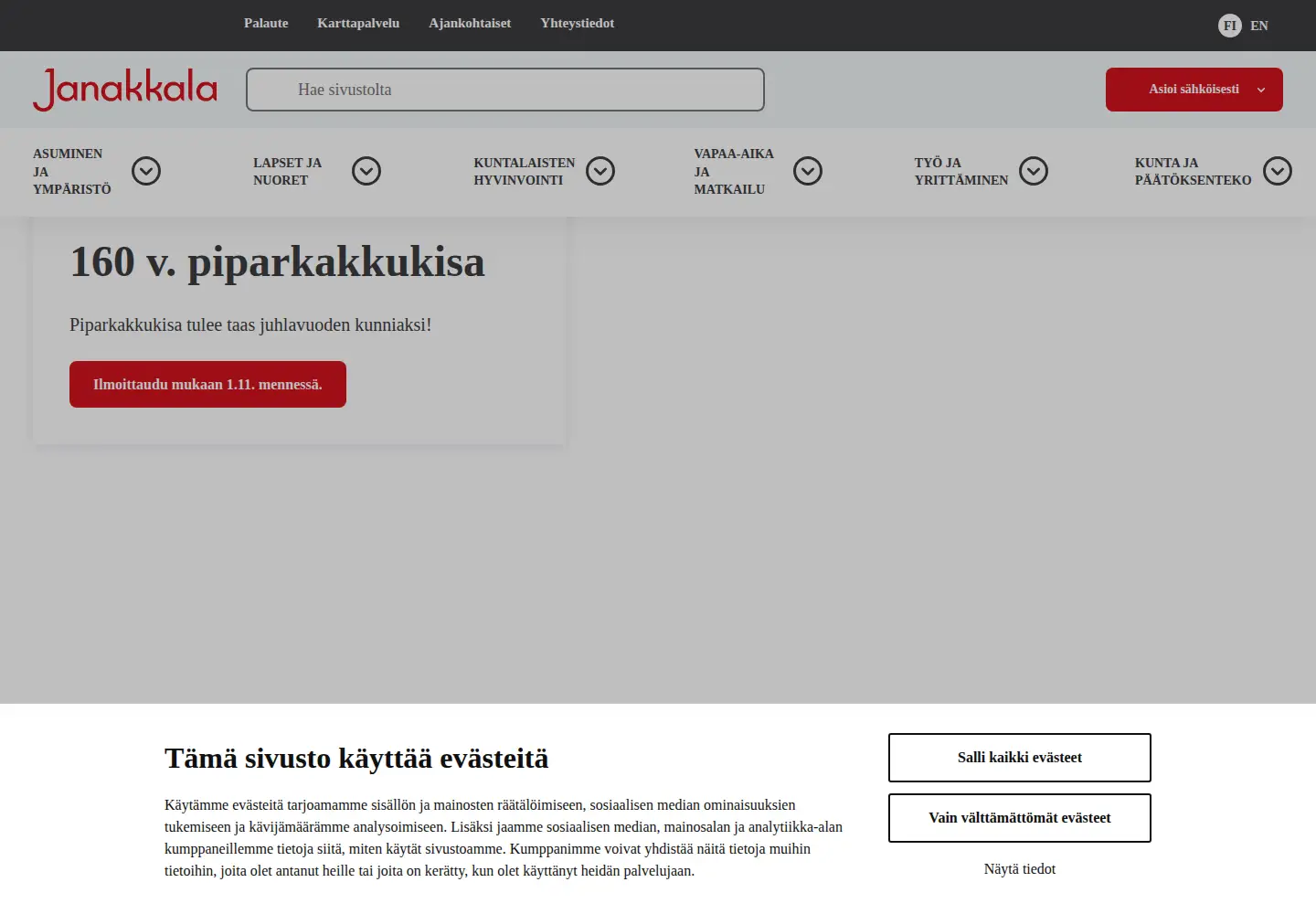Open Työ ja yrittäminen menu label
This screenshot has width=1316, height=914.
(x=961, y=171)
